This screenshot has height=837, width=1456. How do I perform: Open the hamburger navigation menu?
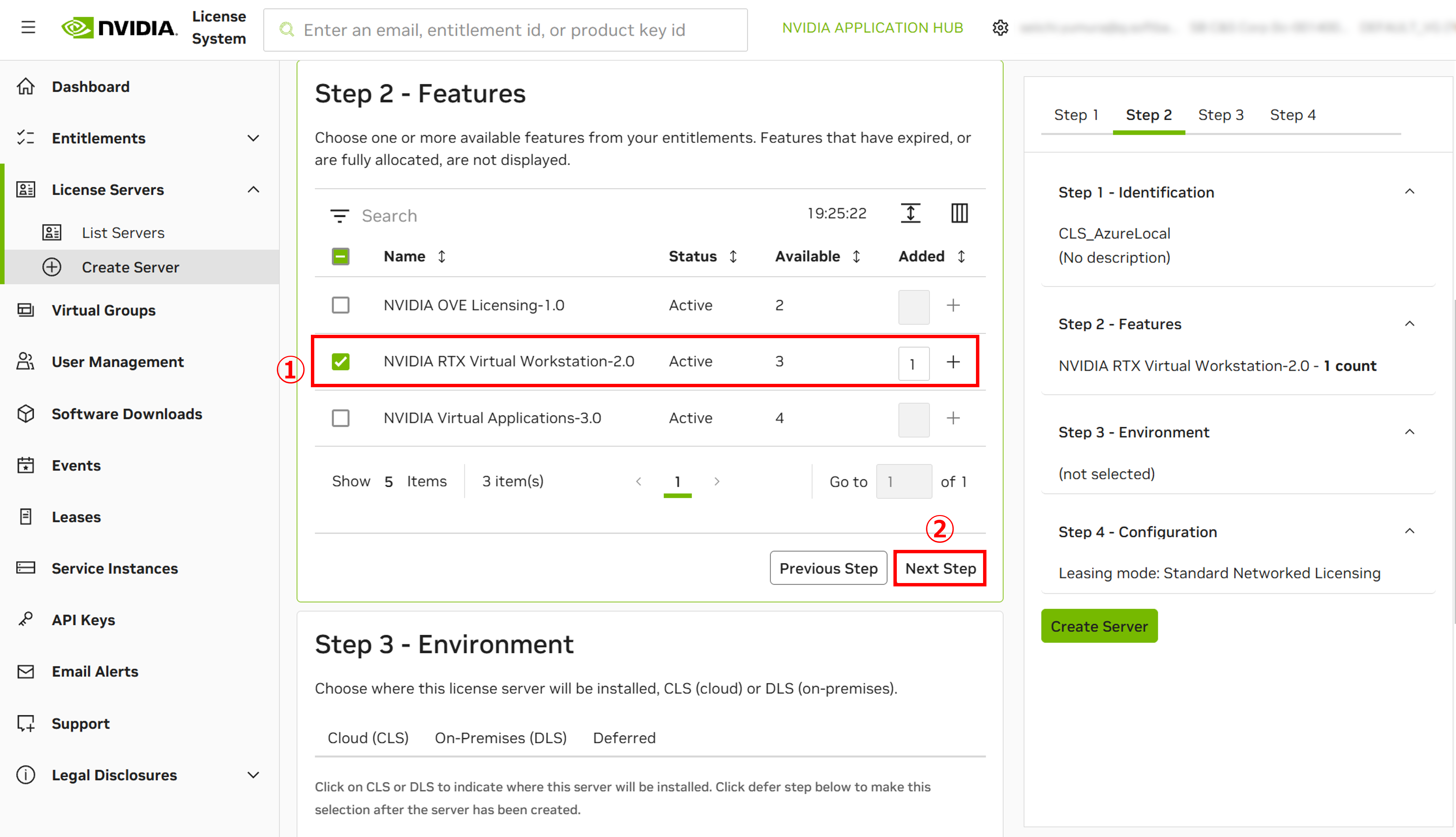[28, 27]
